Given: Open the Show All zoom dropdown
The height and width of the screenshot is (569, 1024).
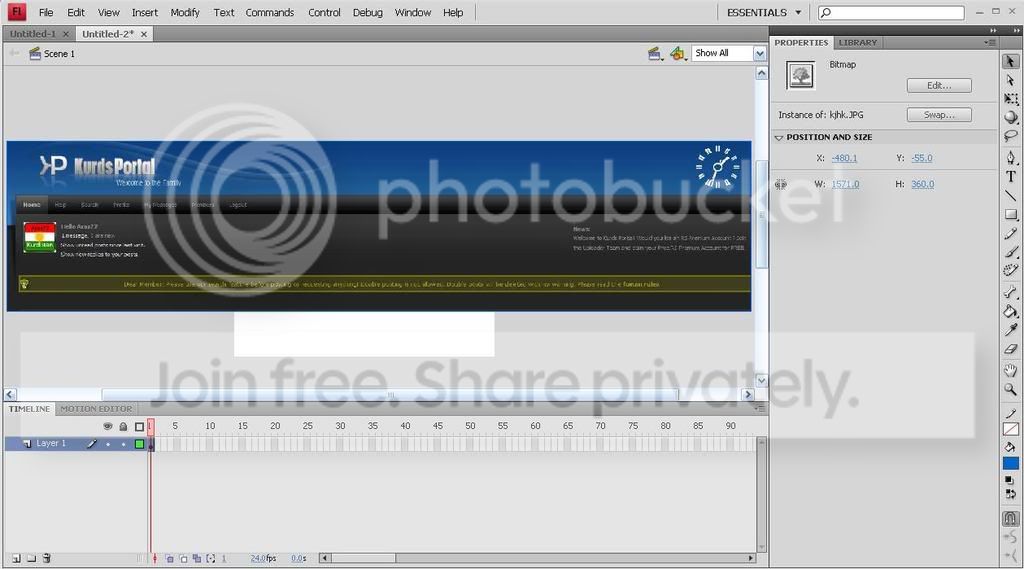Looking at the screenshot, I should click(x=759, y=54).
